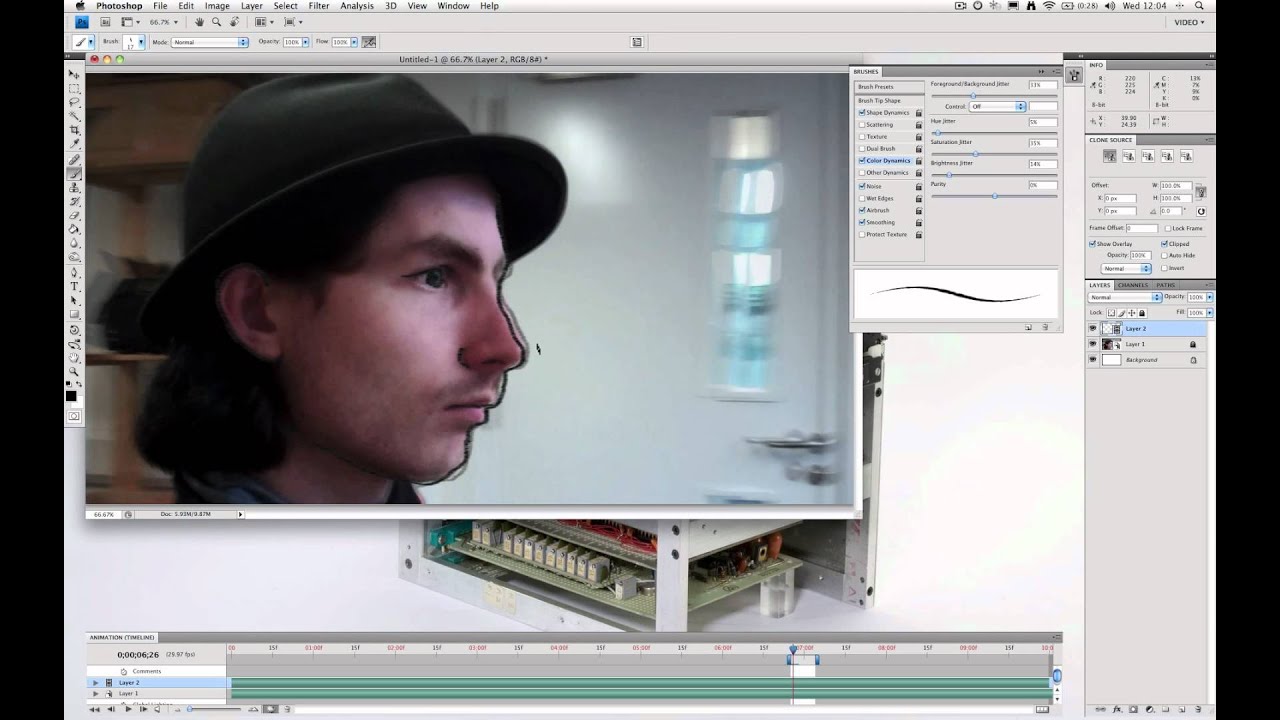Enable Texture checkbox

862,136
